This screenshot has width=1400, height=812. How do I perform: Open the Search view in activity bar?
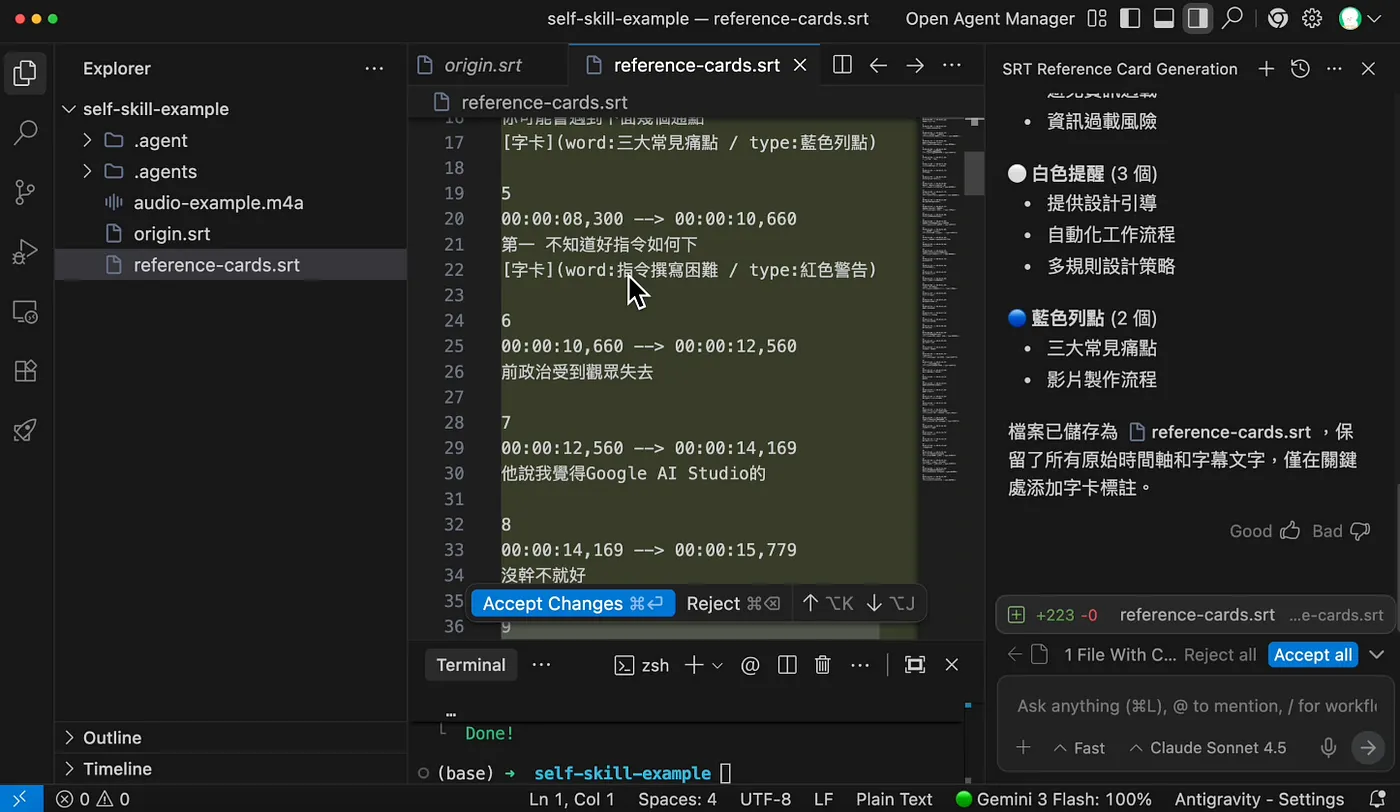point(25,133)
